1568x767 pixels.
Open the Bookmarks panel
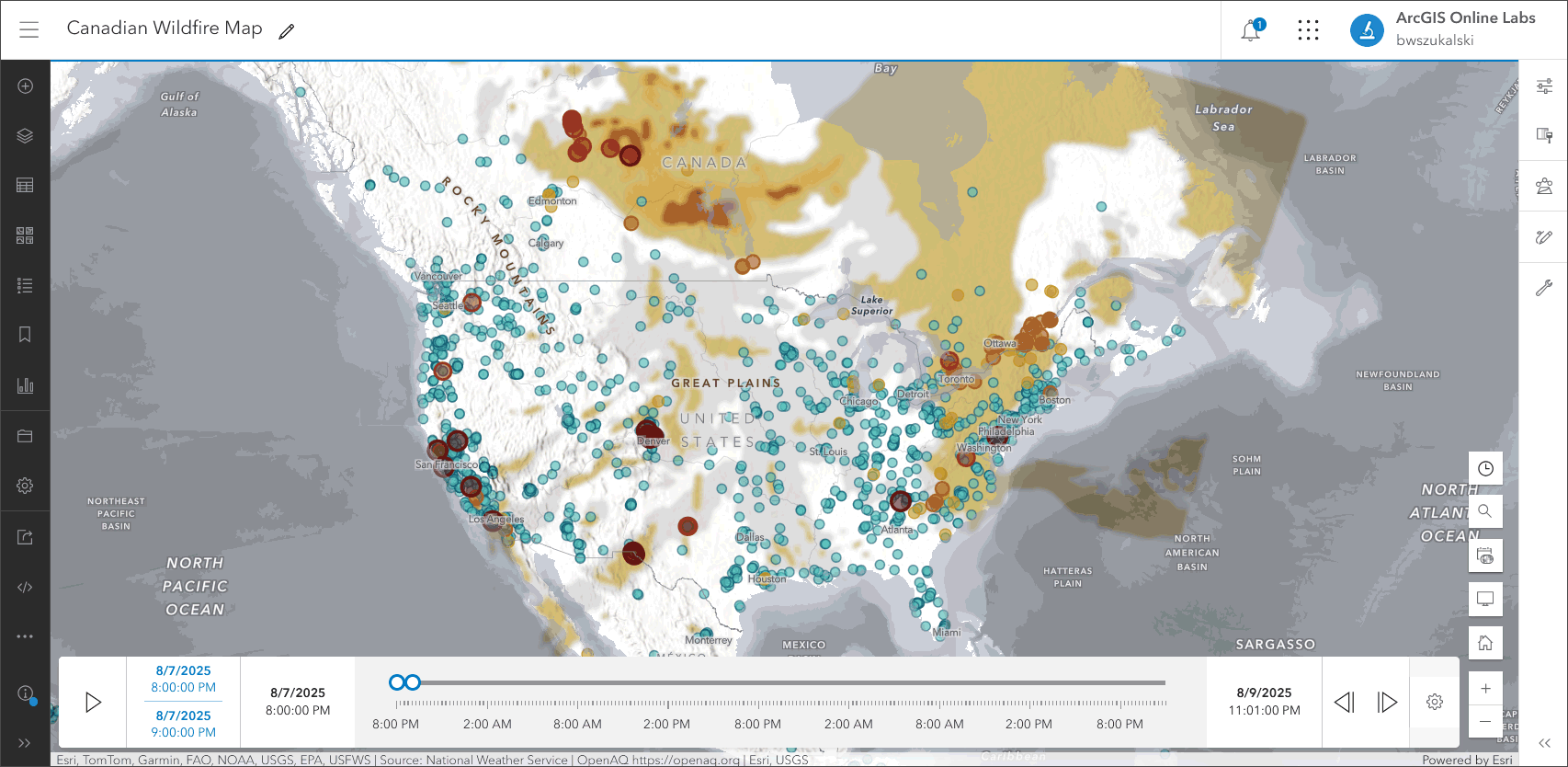click(x=25, y=335)
